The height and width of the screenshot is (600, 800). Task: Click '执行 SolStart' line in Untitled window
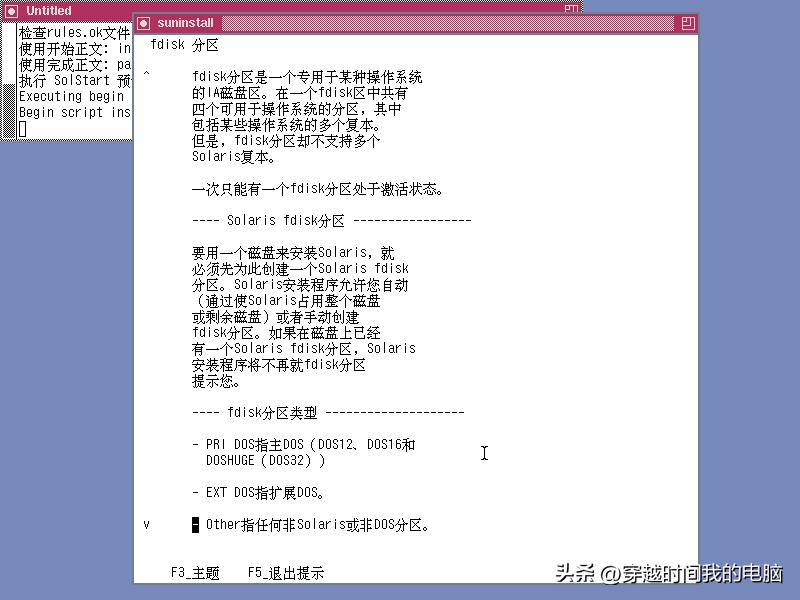click(74, 81)
